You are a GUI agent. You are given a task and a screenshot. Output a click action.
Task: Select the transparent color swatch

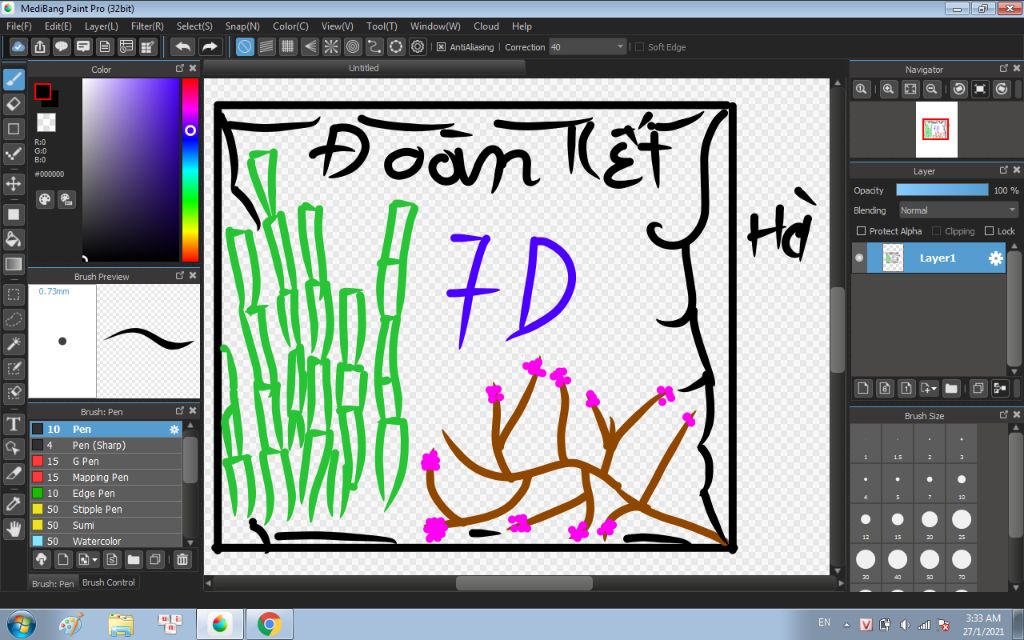(x=46, y=122)
